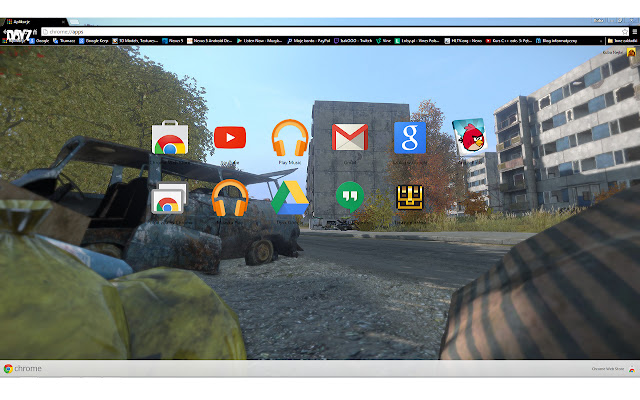
Task: Select the Aplikacje browser tab
Action: click(35, 22)
